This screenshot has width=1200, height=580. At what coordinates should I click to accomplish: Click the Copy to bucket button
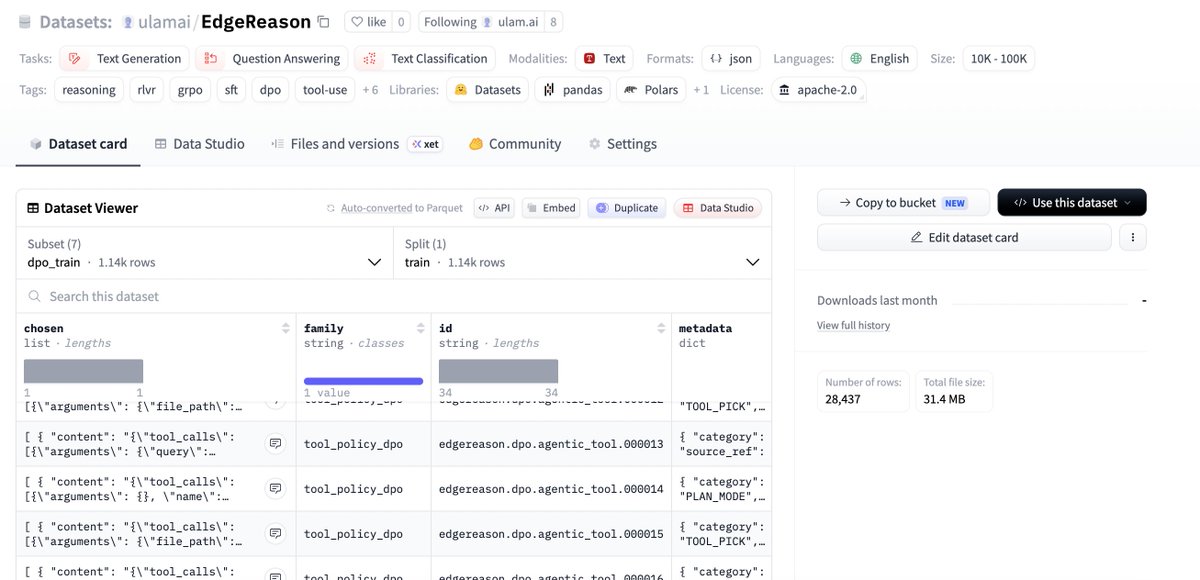point(903,202)
